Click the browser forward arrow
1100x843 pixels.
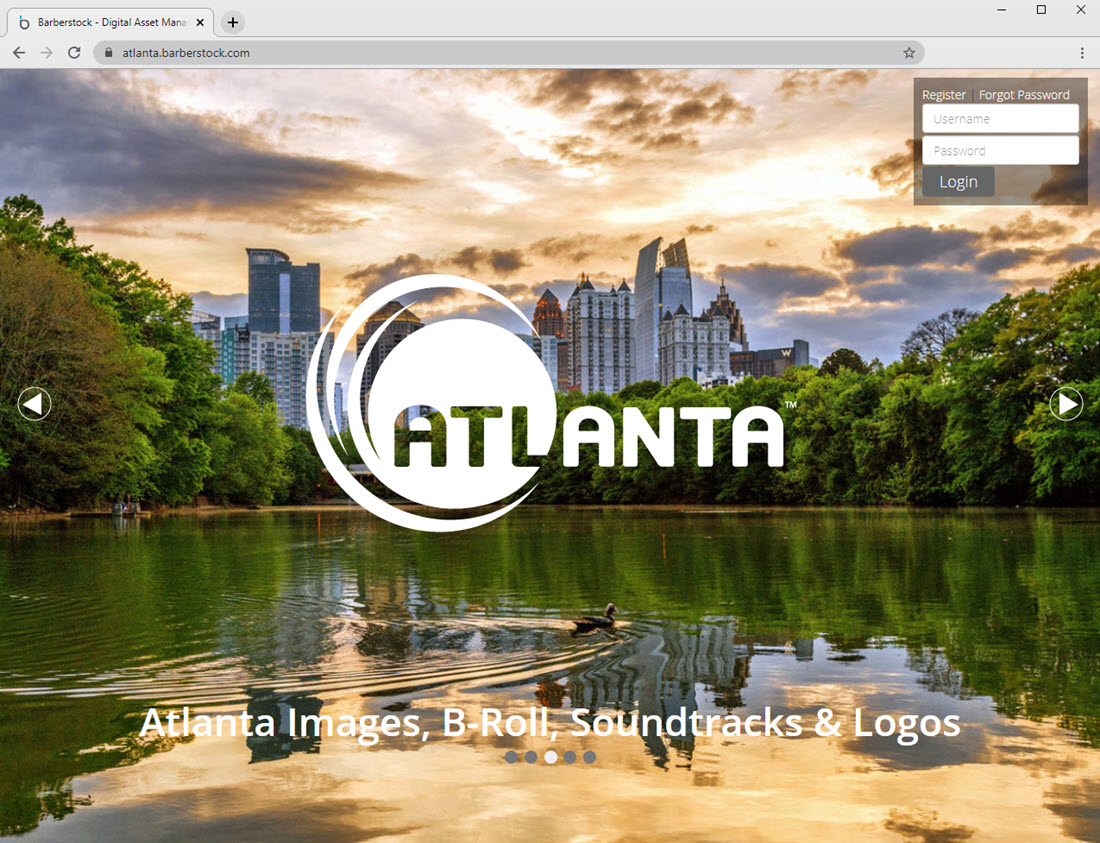(46, 53)
